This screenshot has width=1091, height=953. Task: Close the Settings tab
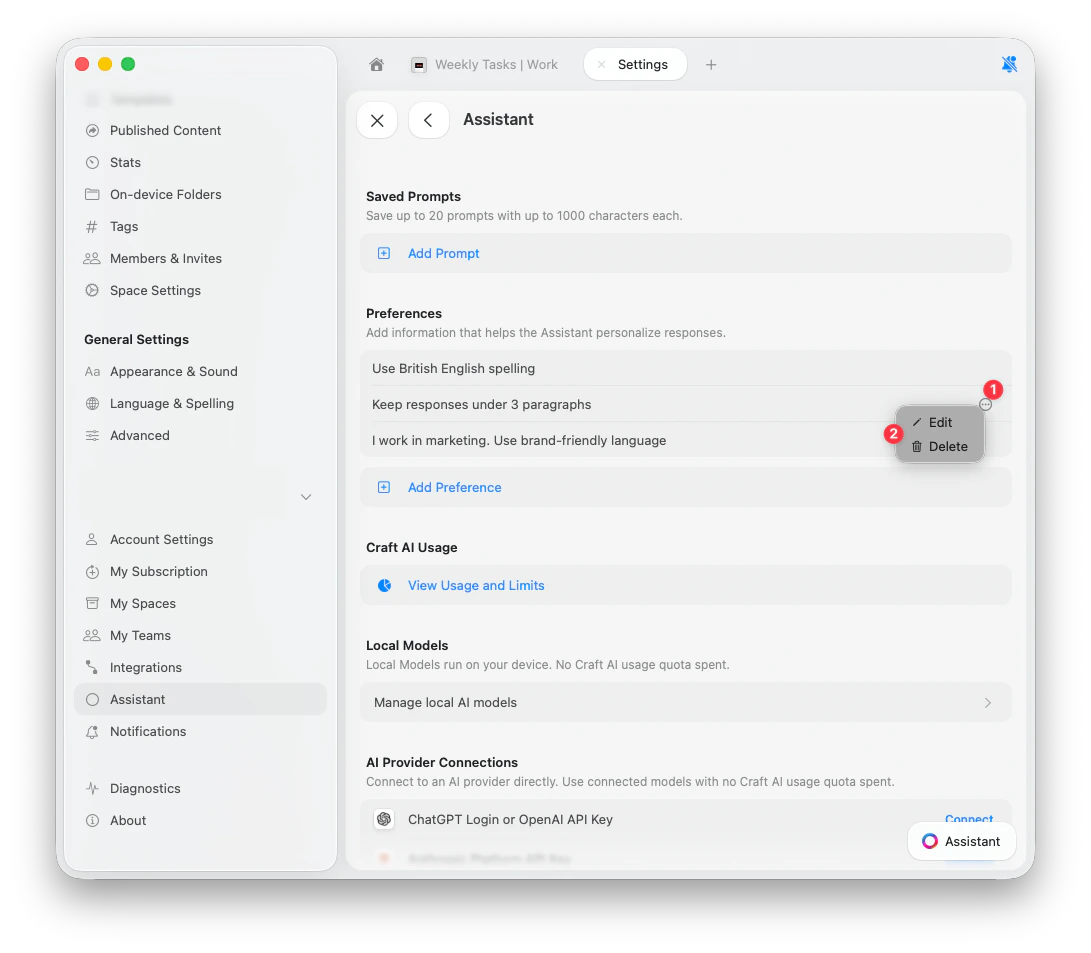click(601, 65)
